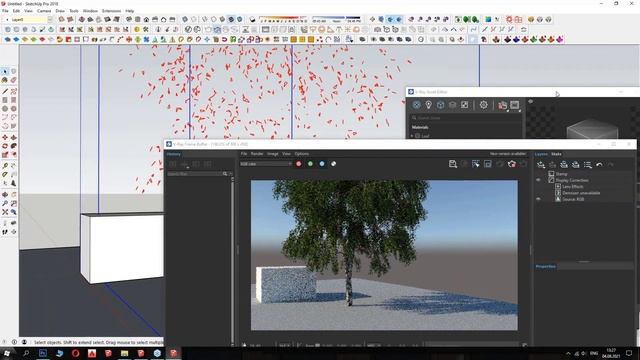Screen dimensions: 640x360
Task: Toggle X-Ray face style
Action: 185,19
